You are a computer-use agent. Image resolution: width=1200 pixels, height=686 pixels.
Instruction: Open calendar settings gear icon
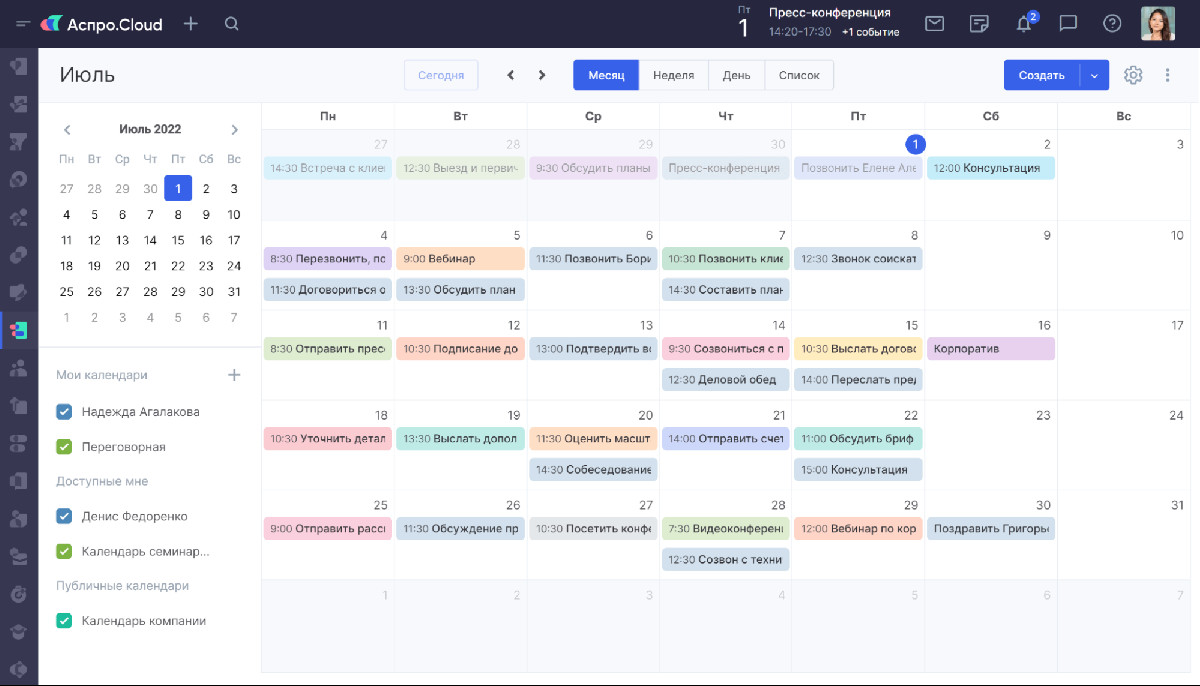1133,75
